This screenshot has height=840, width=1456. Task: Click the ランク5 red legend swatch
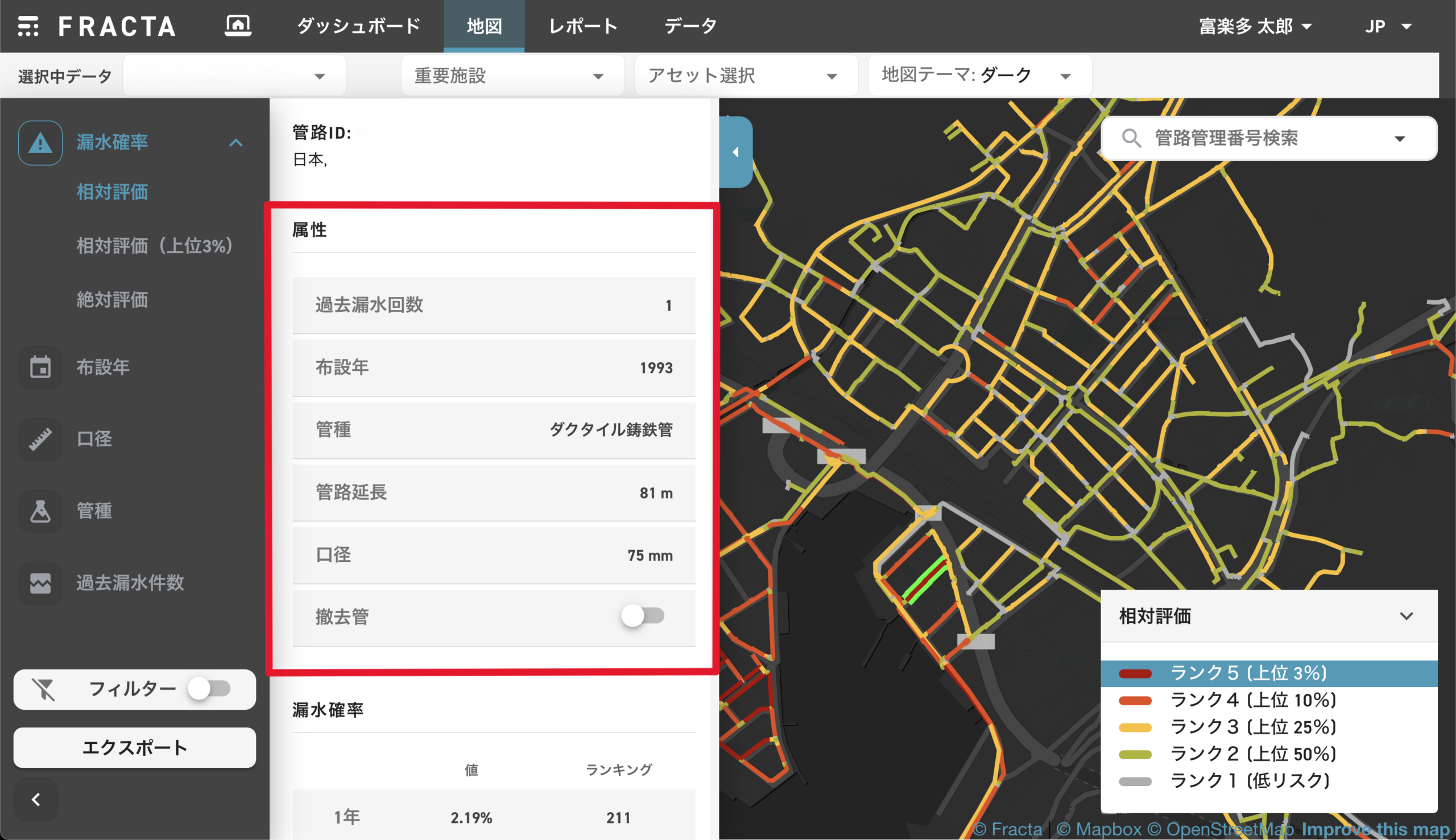[x=1135, y=673]
